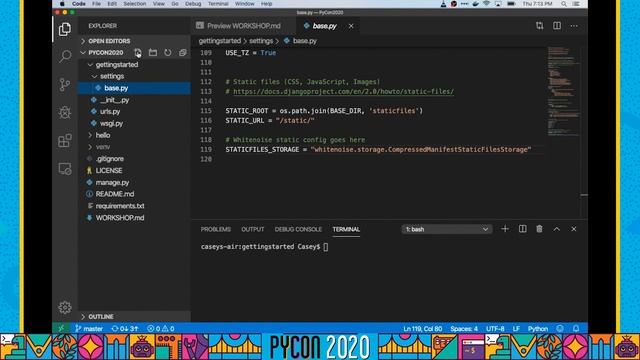Image resolution: width=640 pixels, height=360 pixels.
Task: Switch to the DEBUG CONSOLE tab
Action: click(x=298, y=229)
